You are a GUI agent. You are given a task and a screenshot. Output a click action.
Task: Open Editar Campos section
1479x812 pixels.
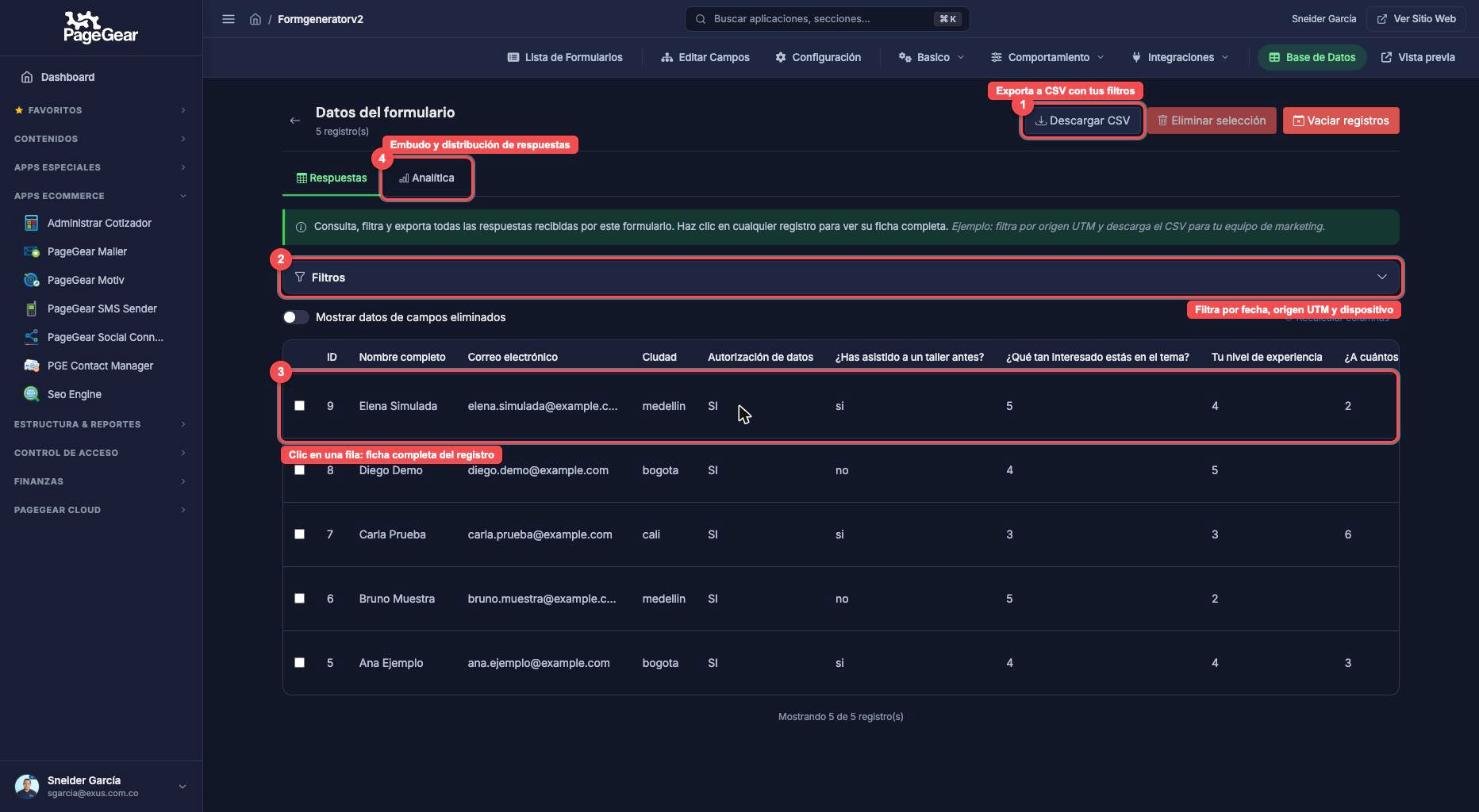pos(705,57)
